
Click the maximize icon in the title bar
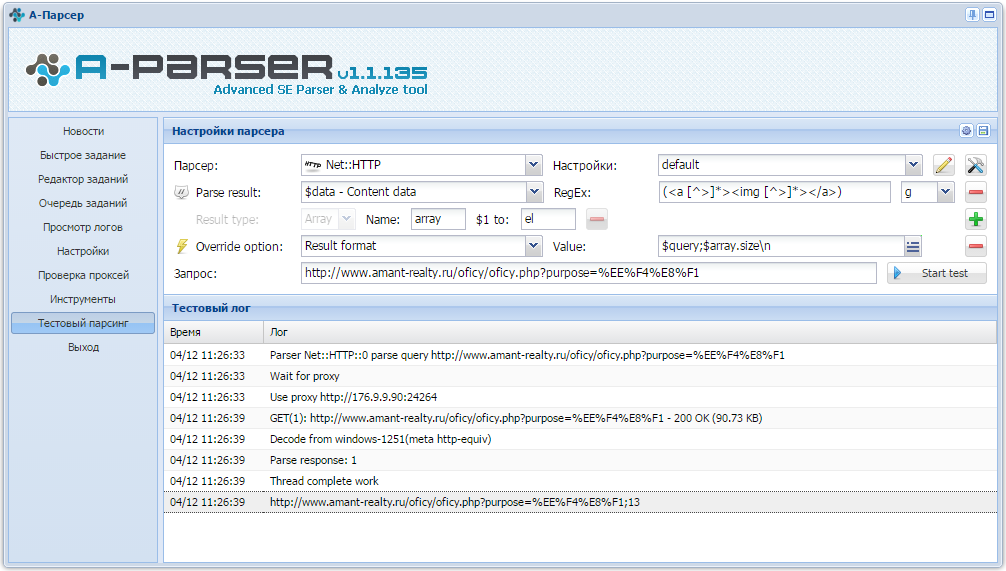(989, 15)
